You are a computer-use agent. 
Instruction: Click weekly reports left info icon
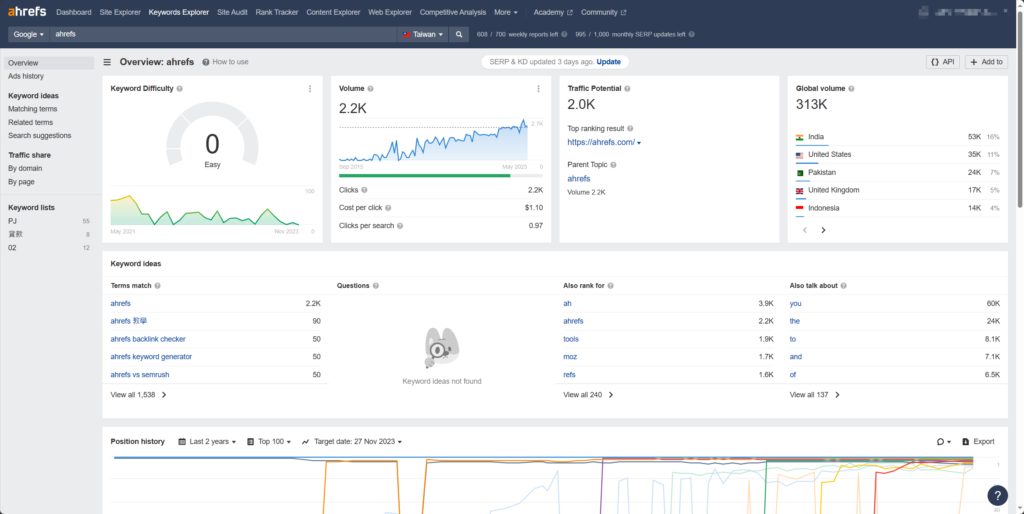pyautogui.click(x=564, y=35)
